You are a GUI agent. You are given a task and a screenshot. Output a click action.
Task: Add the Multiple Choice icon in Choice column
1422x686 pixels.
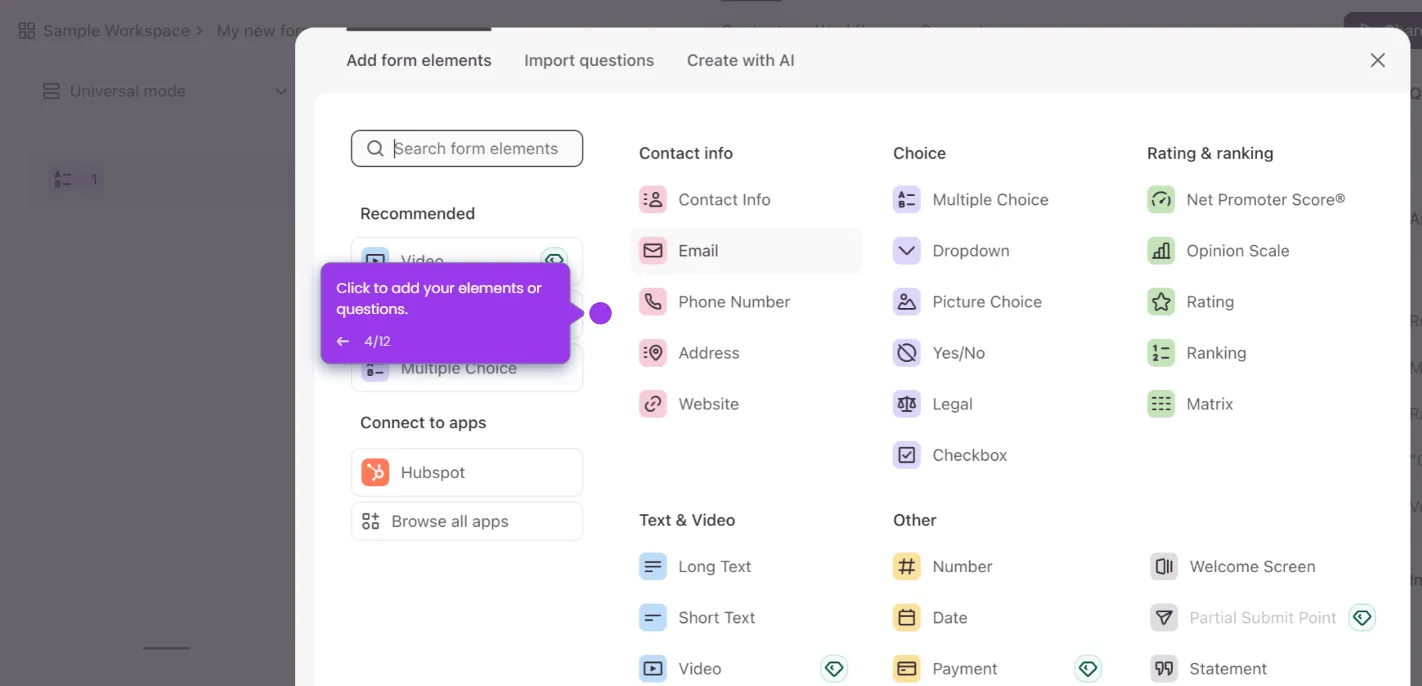point(907,199)
